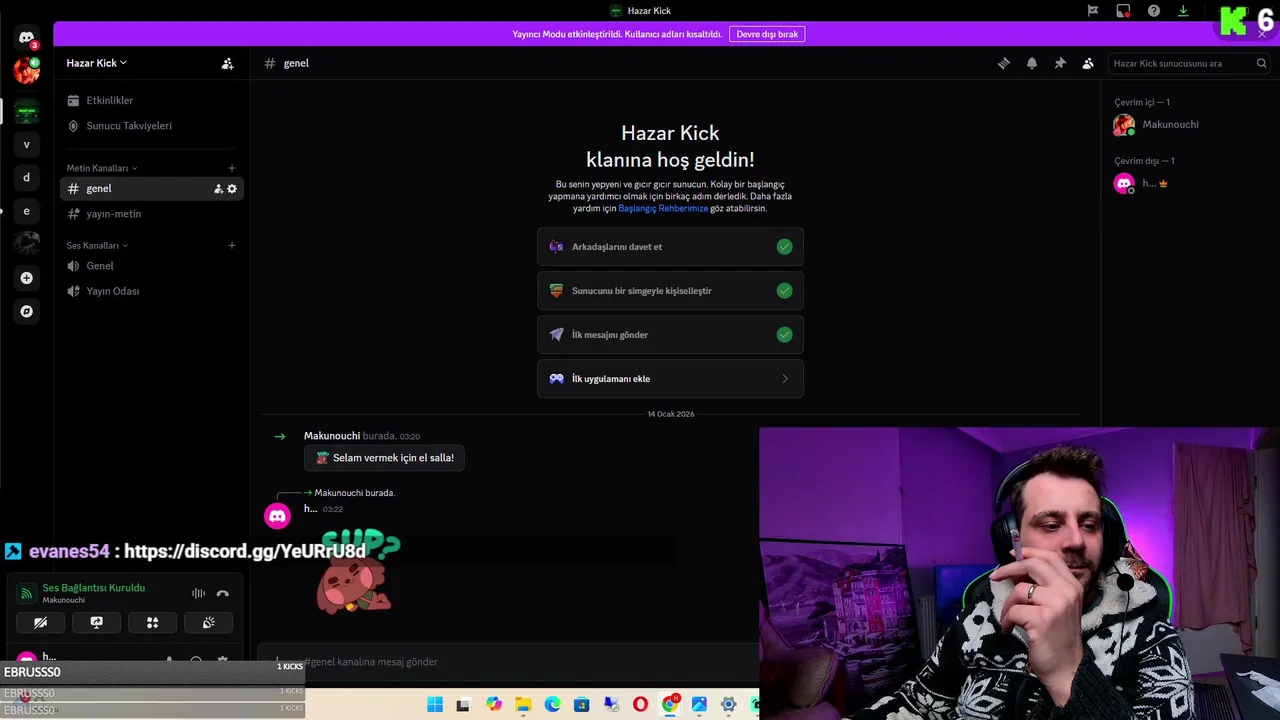
Task: Open Chrome from taskbar
Action: 670,705
